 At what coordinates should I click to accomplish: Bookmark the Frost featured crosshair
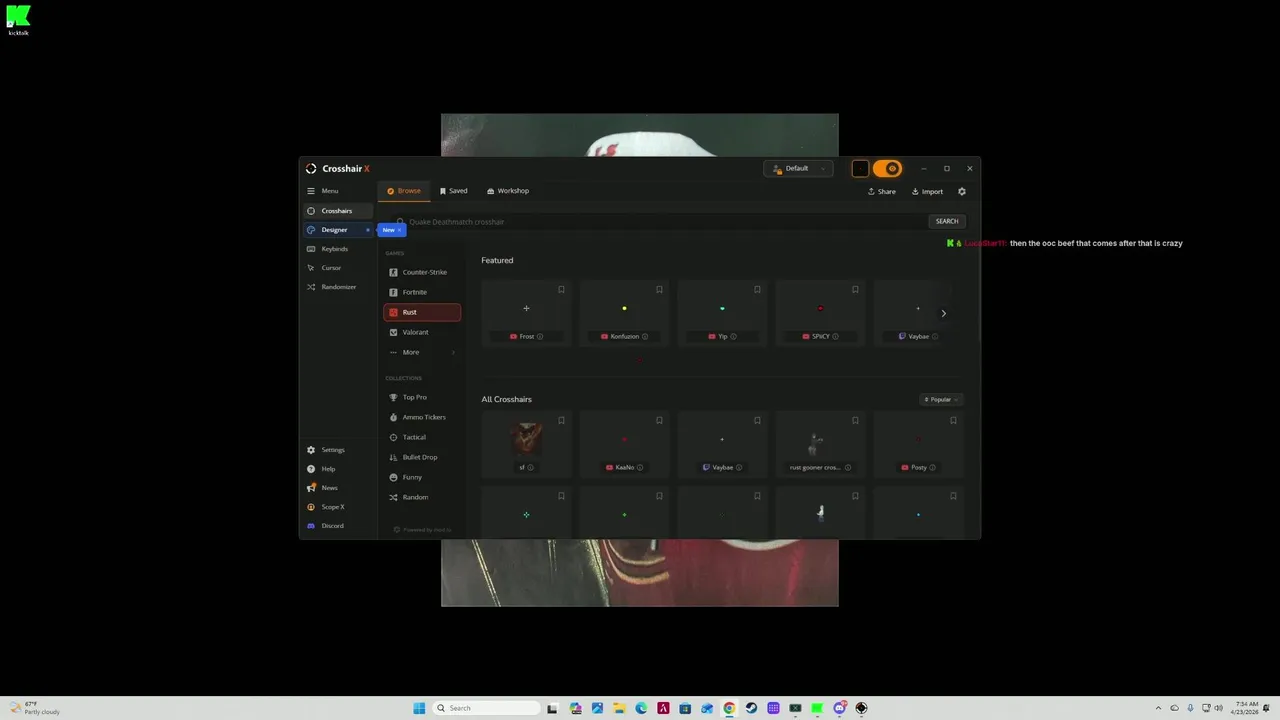[x=561, y=290]
